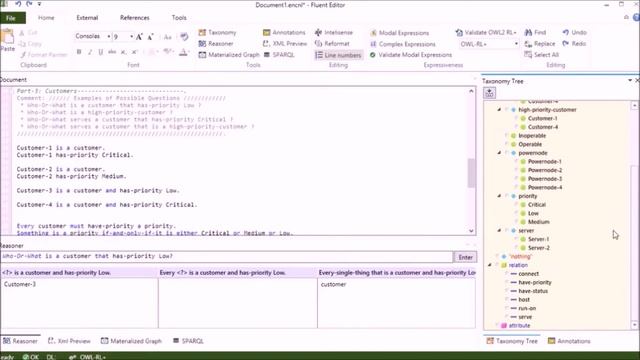This screenshot has height=360, width=640.
Task: Switch to bottom Annotations tab
Action: pyautogui.click(x=569, y=341)
